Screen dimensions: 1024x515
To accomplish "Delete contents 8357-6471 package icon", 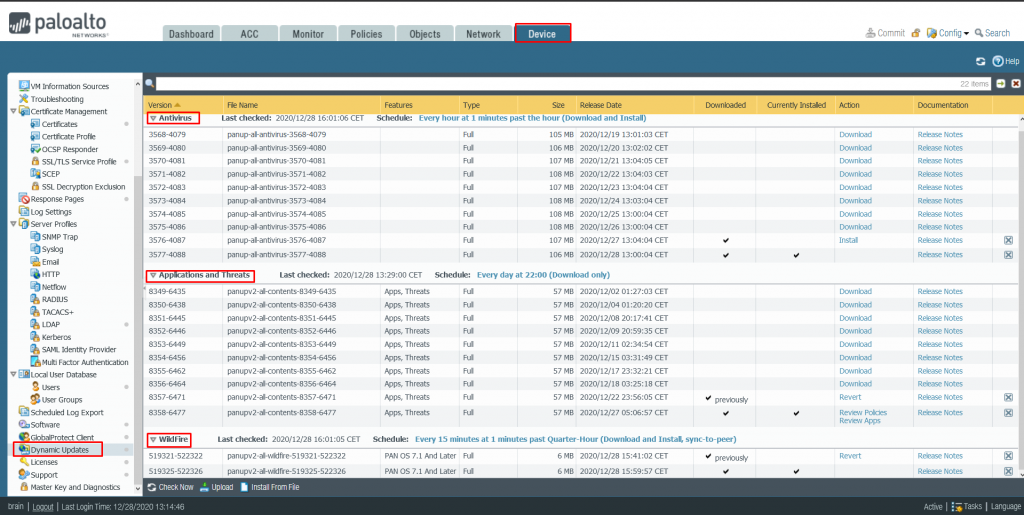I will (x=1008, y=397).
